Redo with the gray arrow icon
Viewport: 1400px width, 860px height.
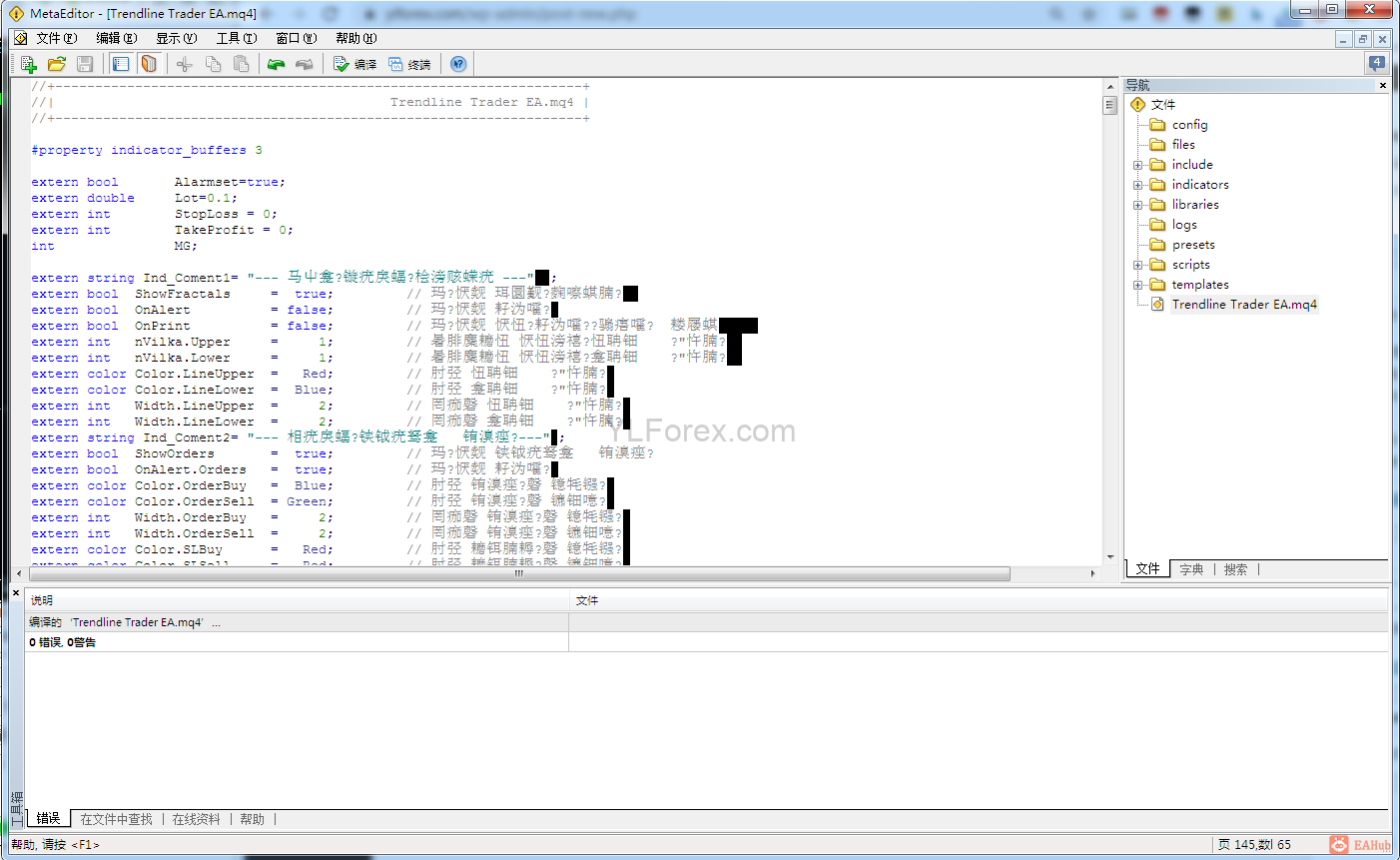[x=305, y=64]
